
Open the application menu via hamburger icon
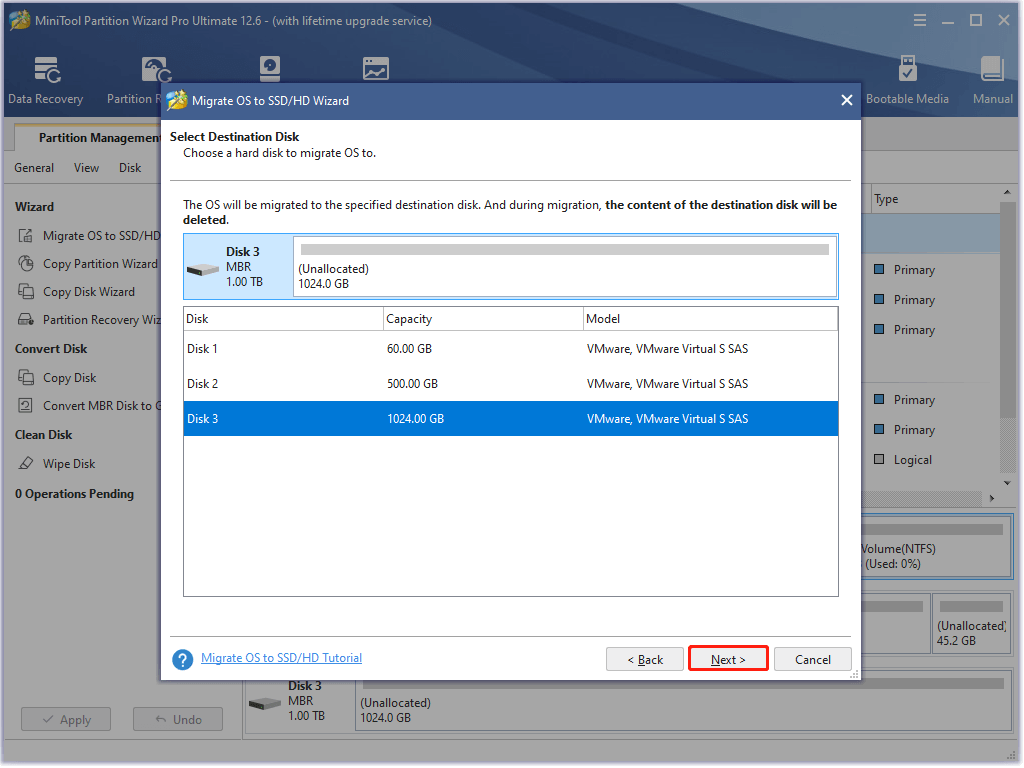(919, 19)
